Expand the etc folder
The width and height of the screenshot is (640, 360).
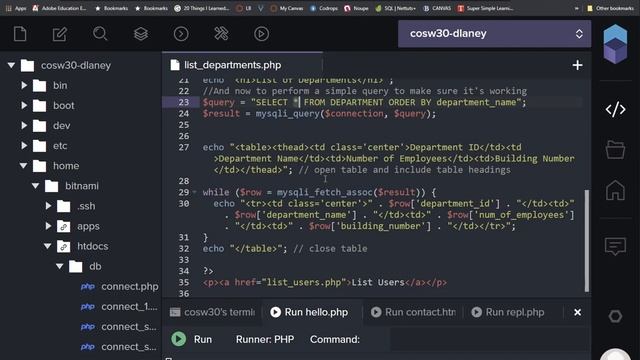(x=24, y=145)
